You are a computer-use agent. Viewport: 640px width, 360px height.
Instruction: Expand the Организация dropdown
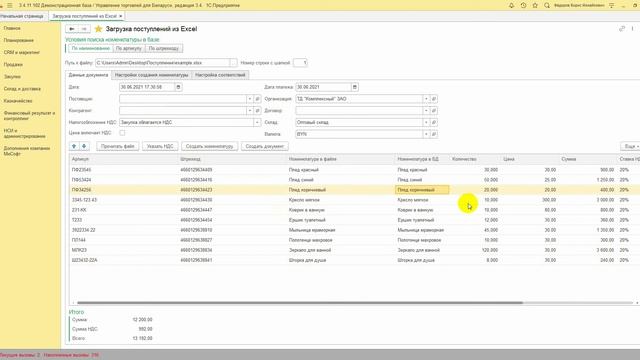(x=426, y=99)
